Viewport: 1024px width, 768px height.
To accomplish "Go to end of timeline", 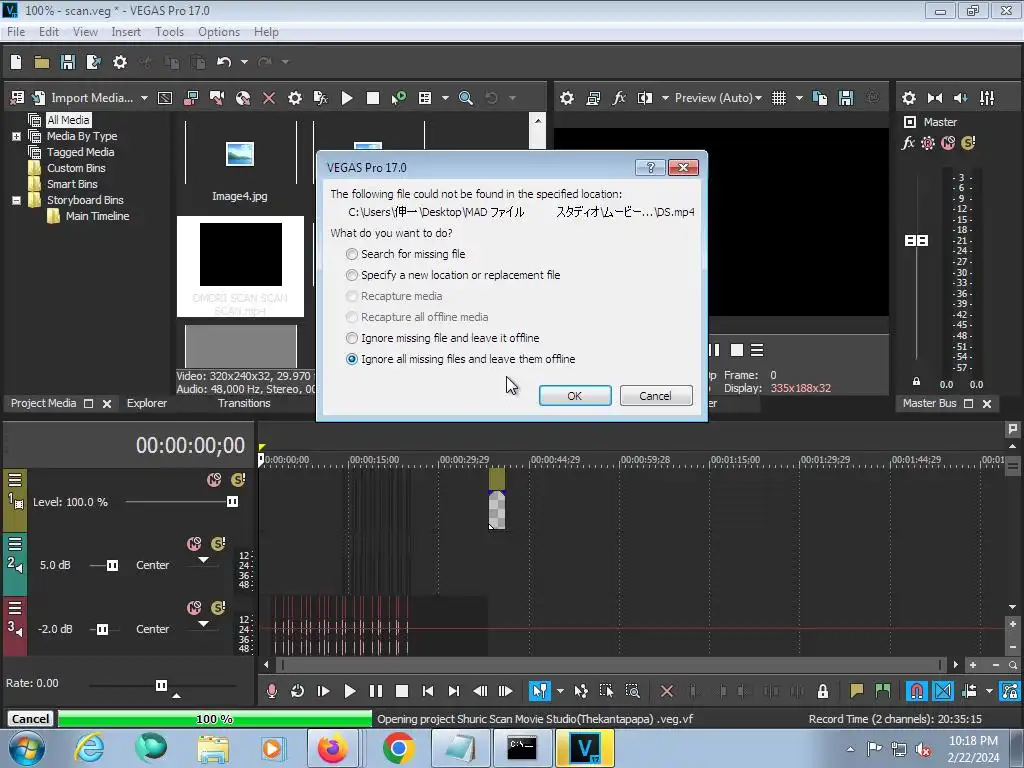I will [454, 691].
